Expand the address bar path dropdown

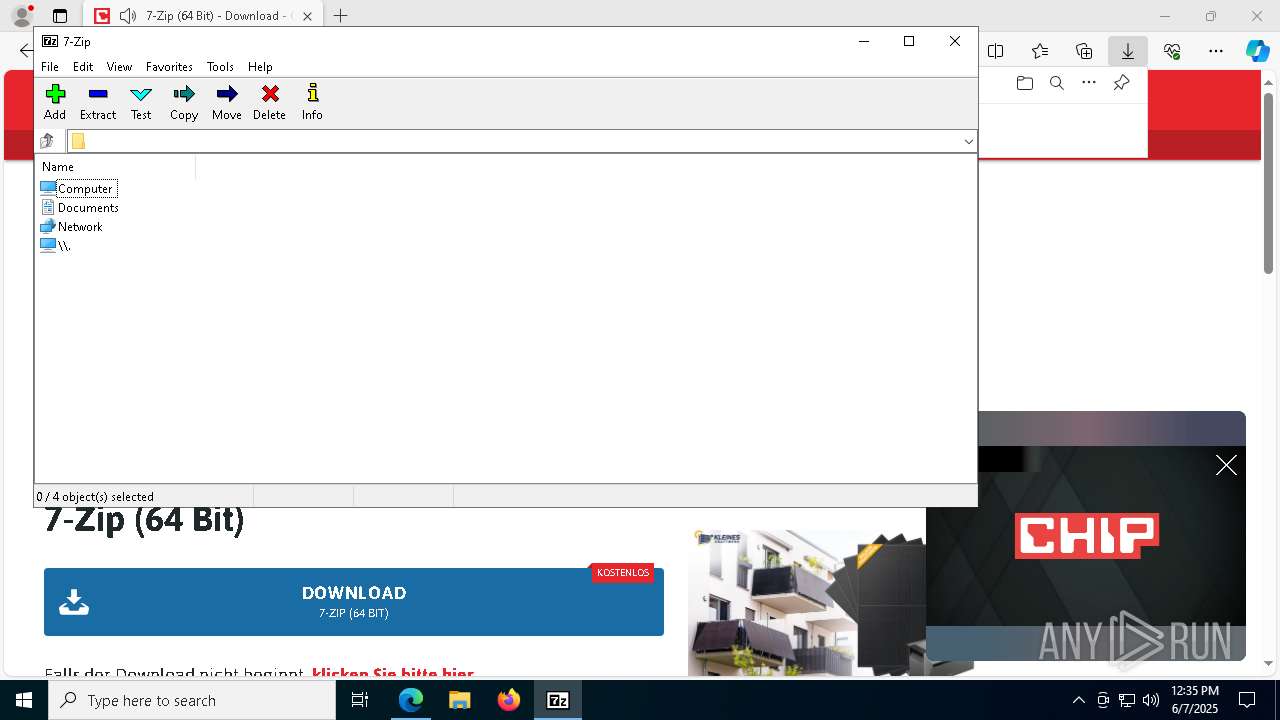(x=968, y=141)
